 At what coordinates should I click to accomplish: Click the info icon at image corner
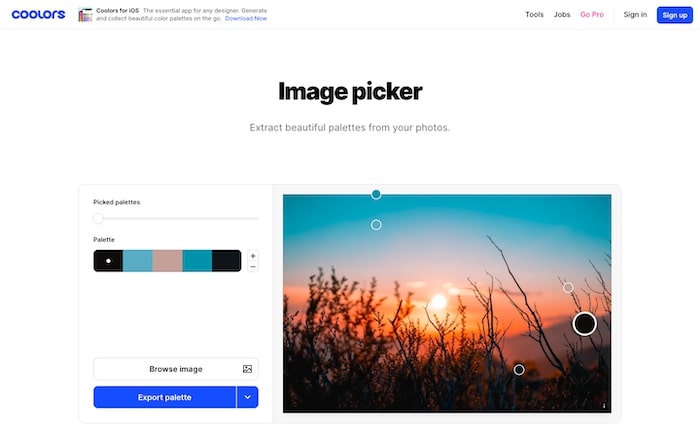point(604,405)
